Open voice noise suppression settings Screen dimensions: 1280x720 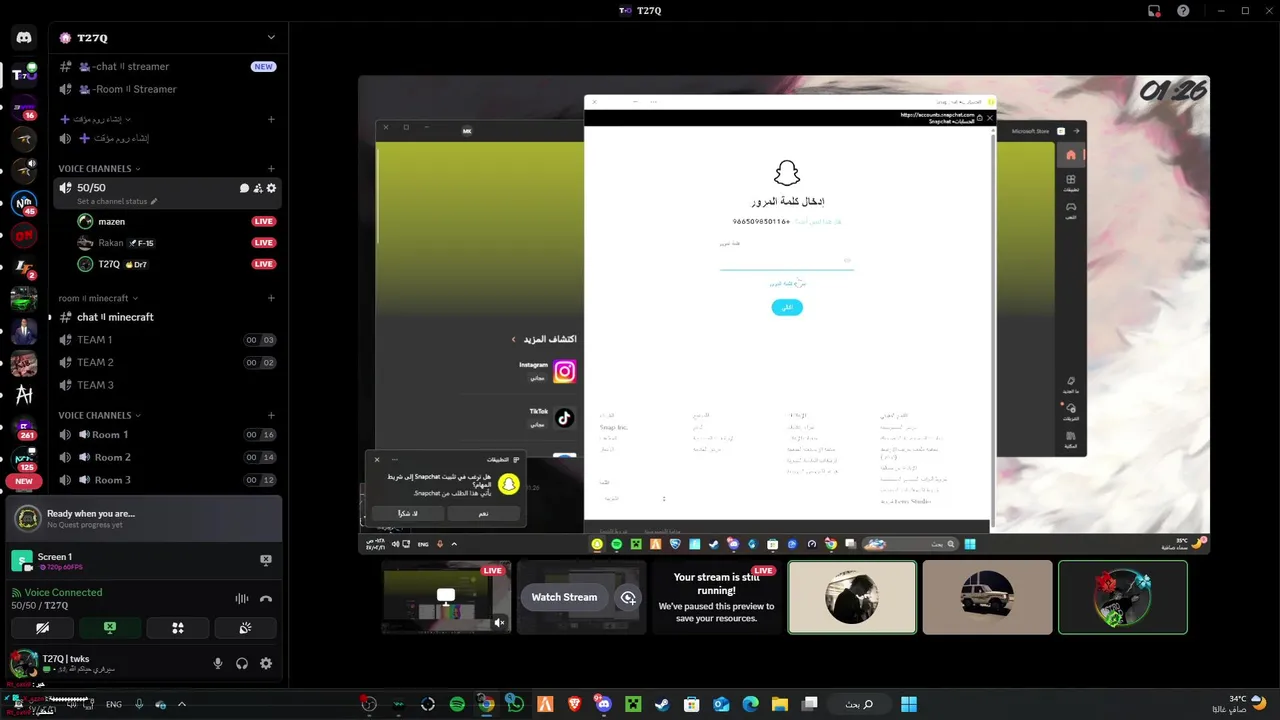tap(242, 598)
